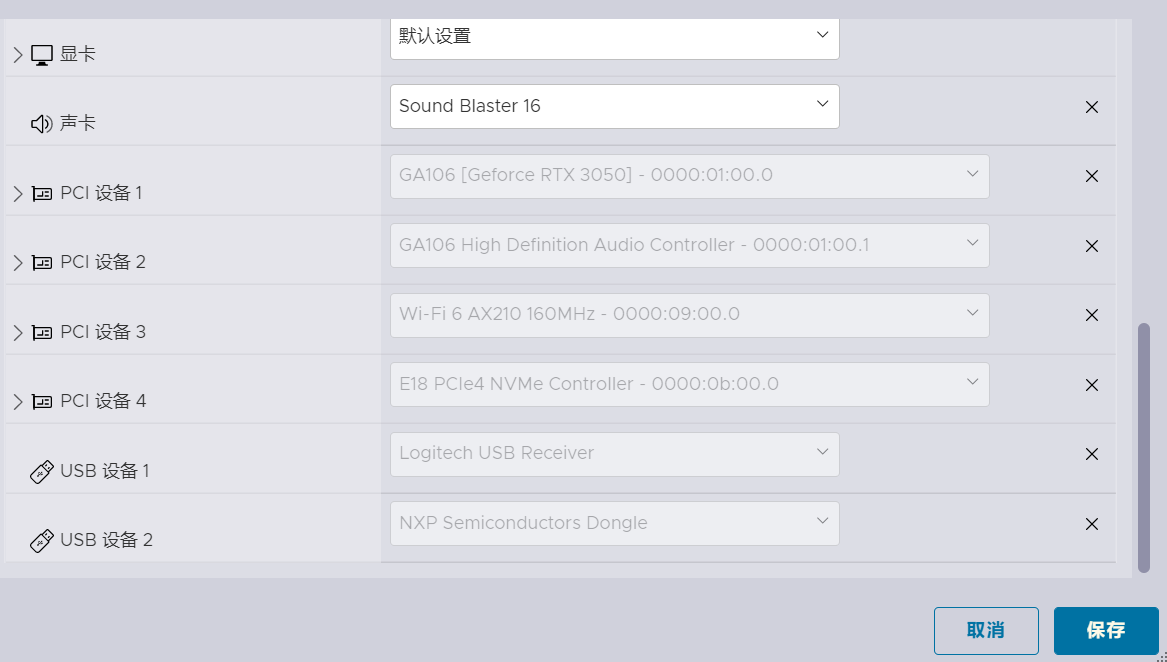This screenshot has width=1167, height=662.
Task: Click the speaker icon beside 声卡
Action: point(42,124)
